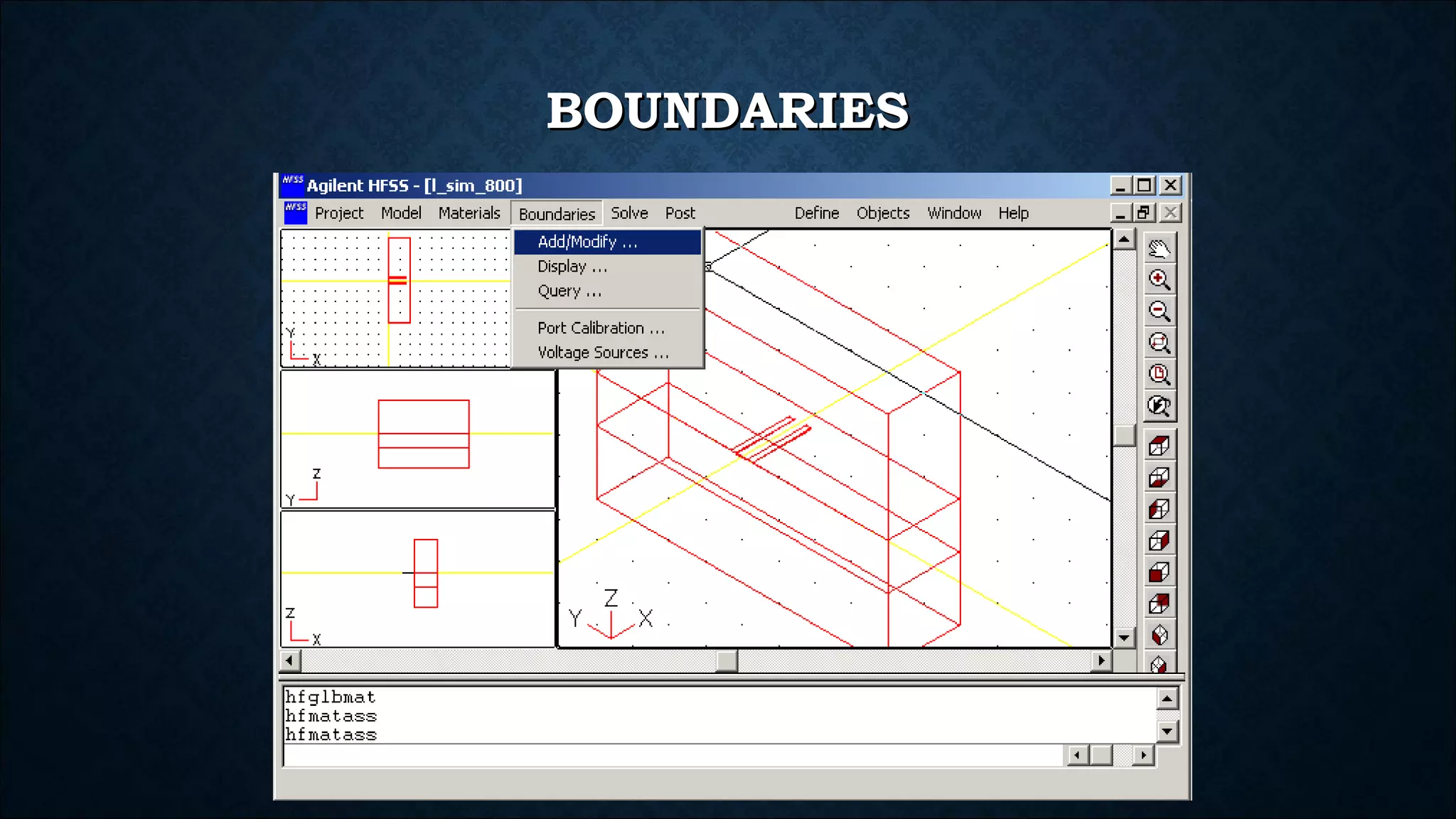Choose Port Calibration ... menu entry

tap(608, 328)
